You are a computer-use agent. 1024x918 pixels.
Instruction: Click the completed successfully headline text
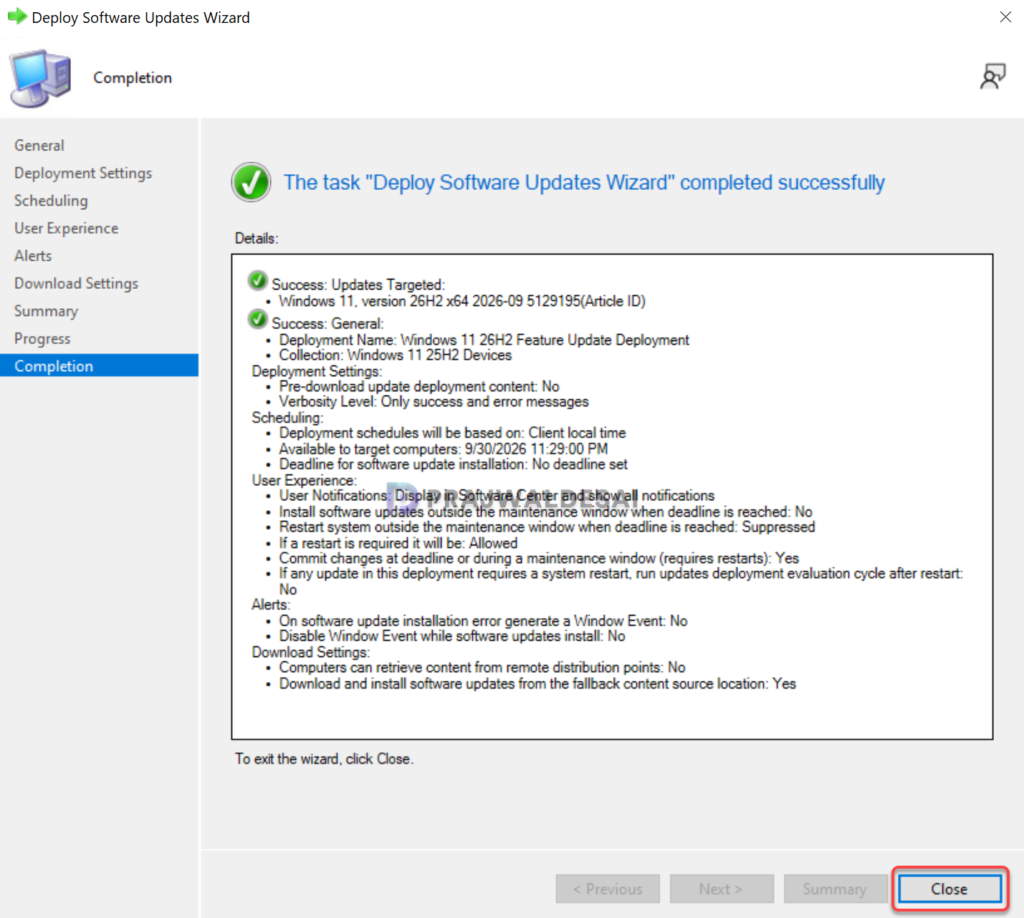point(584,182)
